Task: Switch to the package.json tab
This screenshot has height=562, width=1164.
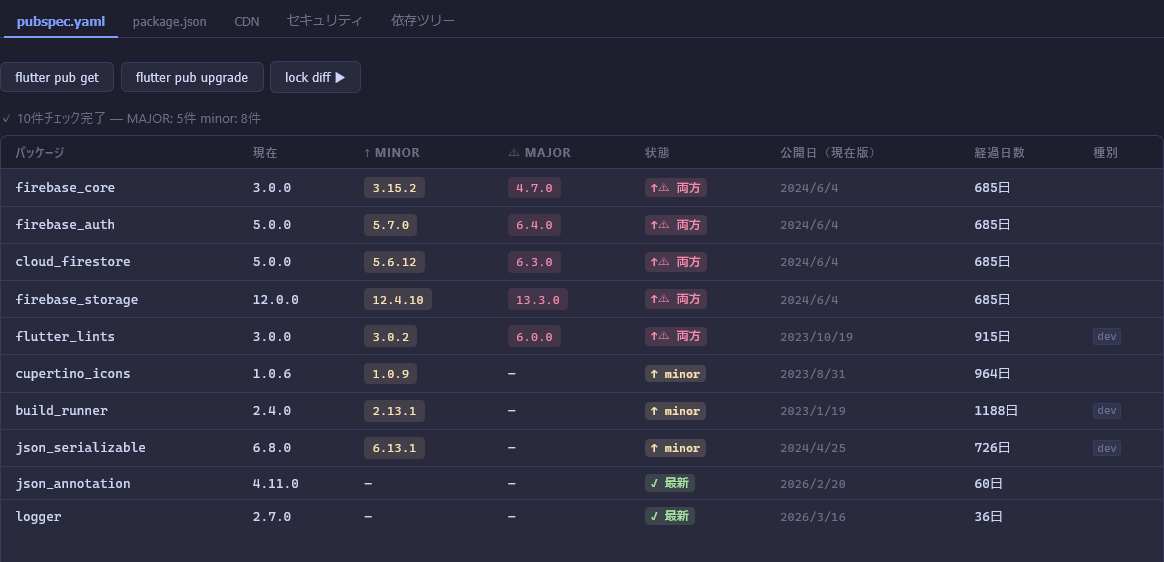Action: click(x=169, y=21)
